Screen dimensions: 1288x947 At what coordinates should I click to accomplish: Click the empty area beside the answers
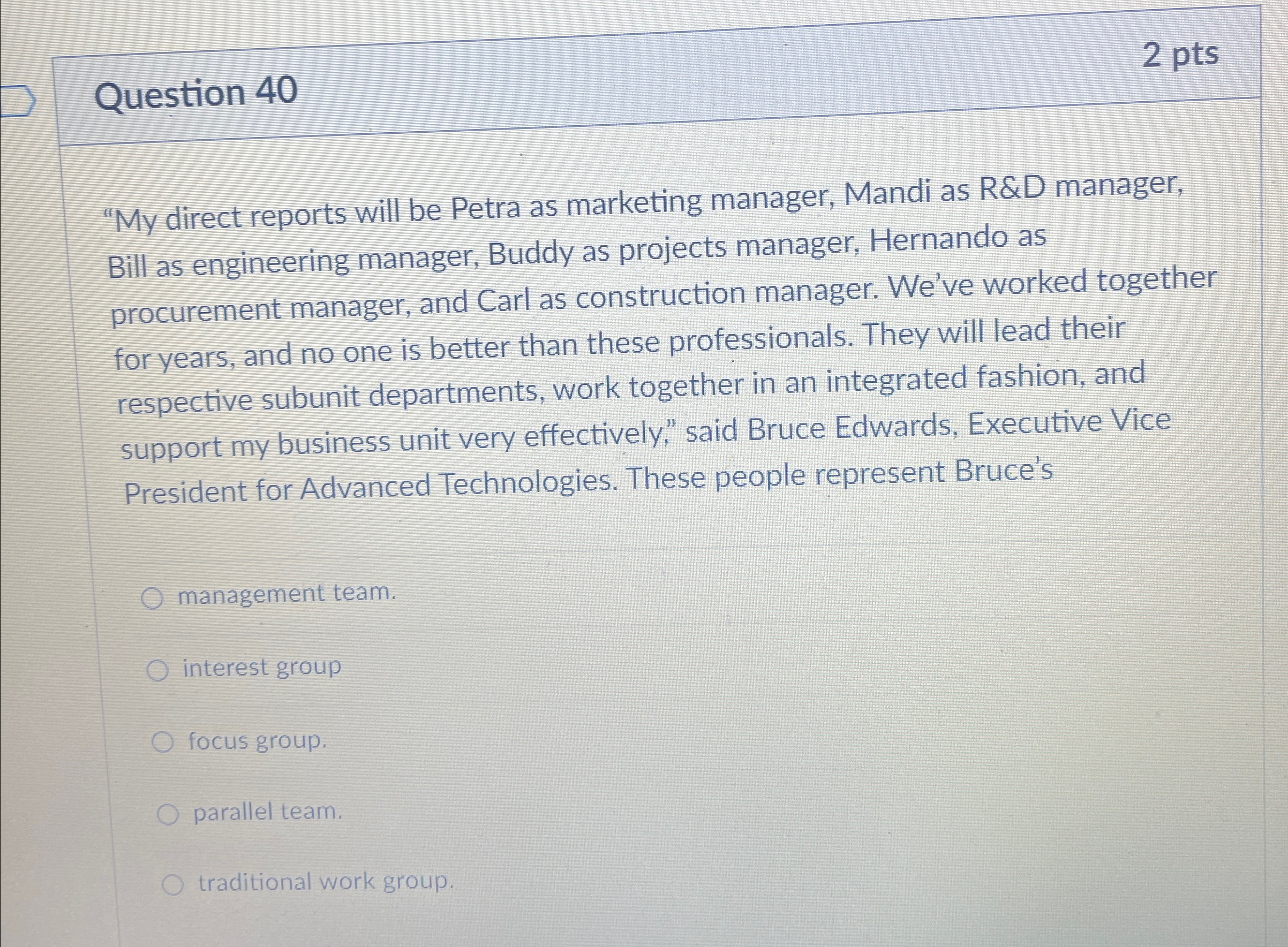pyautogui.click(x=860, y=745)
